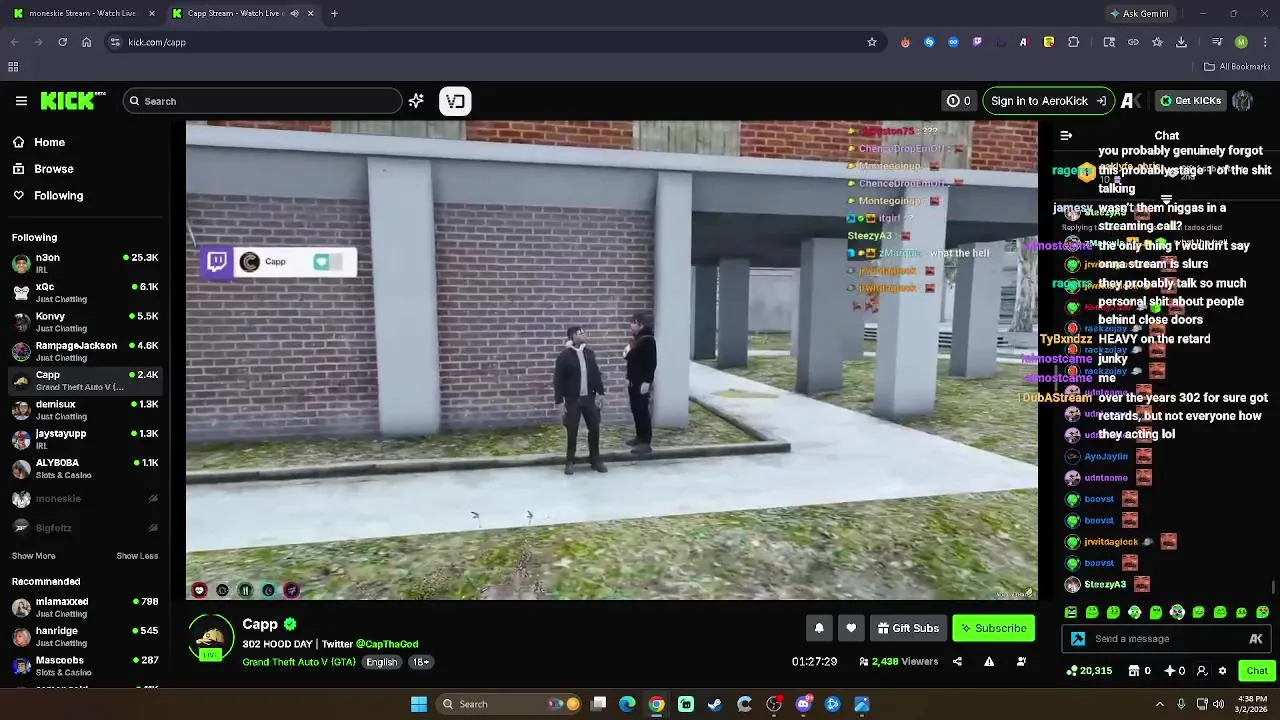Screen dimensions: 1280x720
Task: Open Discord from the taskbar
Action: (x=803, y=704)
